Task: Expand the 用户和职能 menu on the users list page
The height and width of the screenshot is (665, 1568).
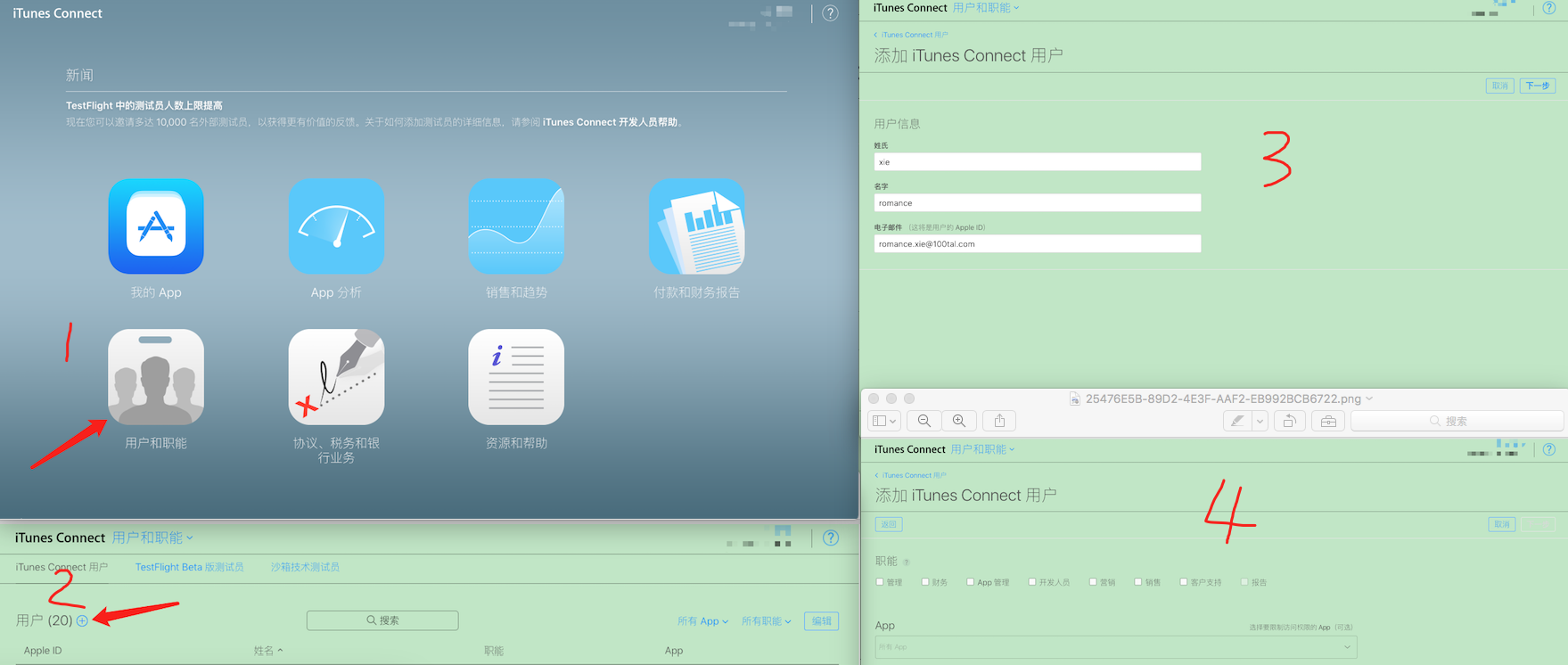Action: point(152,538)
